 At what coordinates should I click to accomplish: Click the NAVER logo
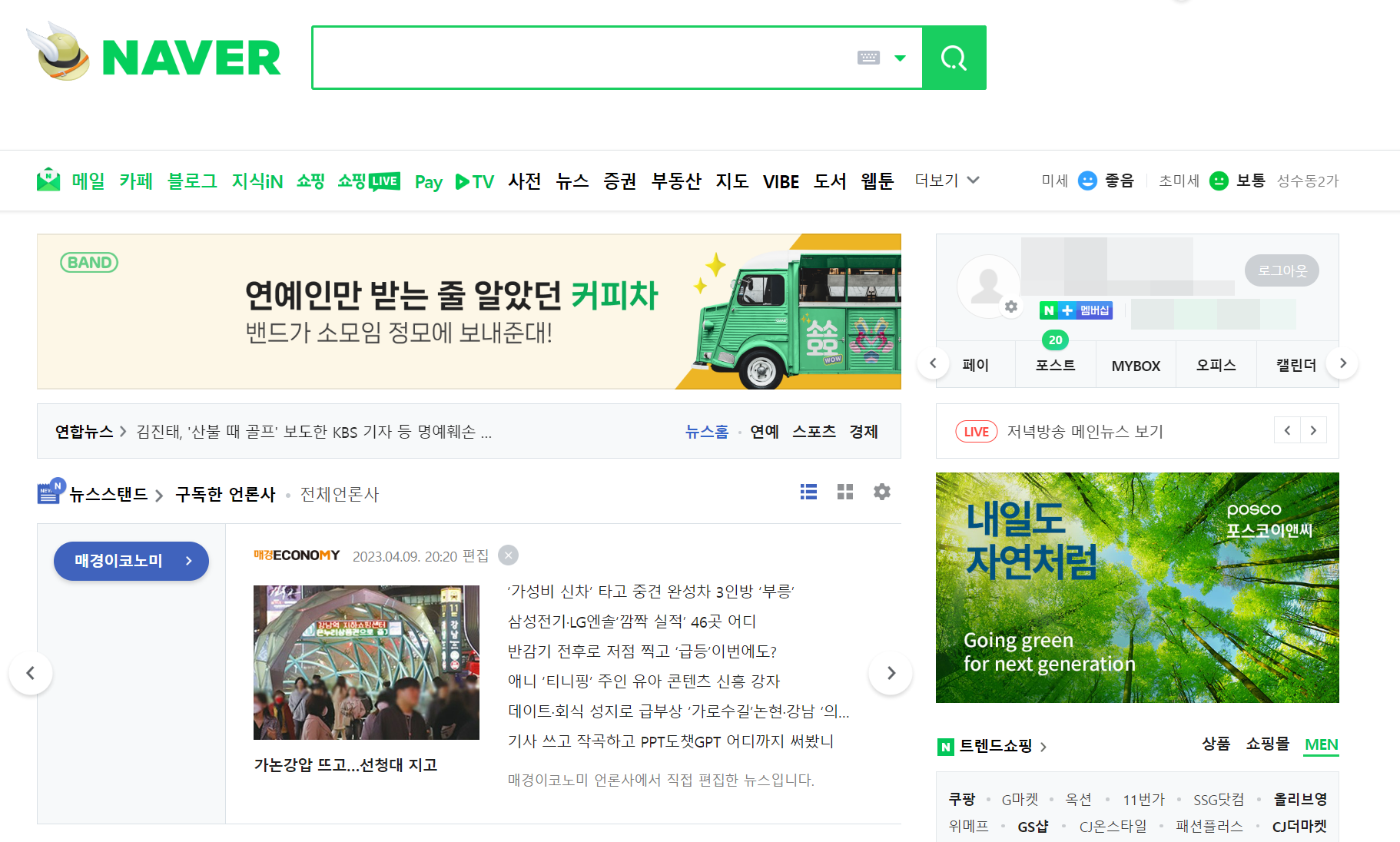(191, 58)
